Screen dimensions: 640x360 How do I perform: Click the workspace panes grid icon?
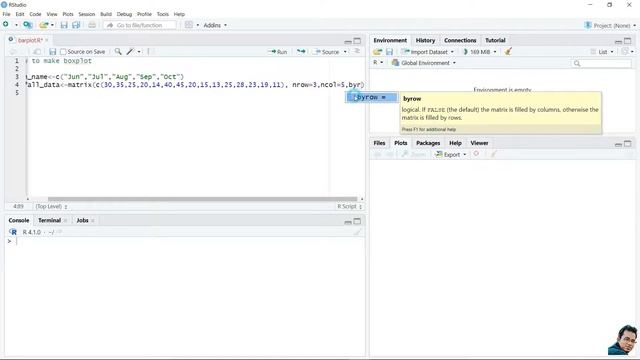tap(189, 25)
